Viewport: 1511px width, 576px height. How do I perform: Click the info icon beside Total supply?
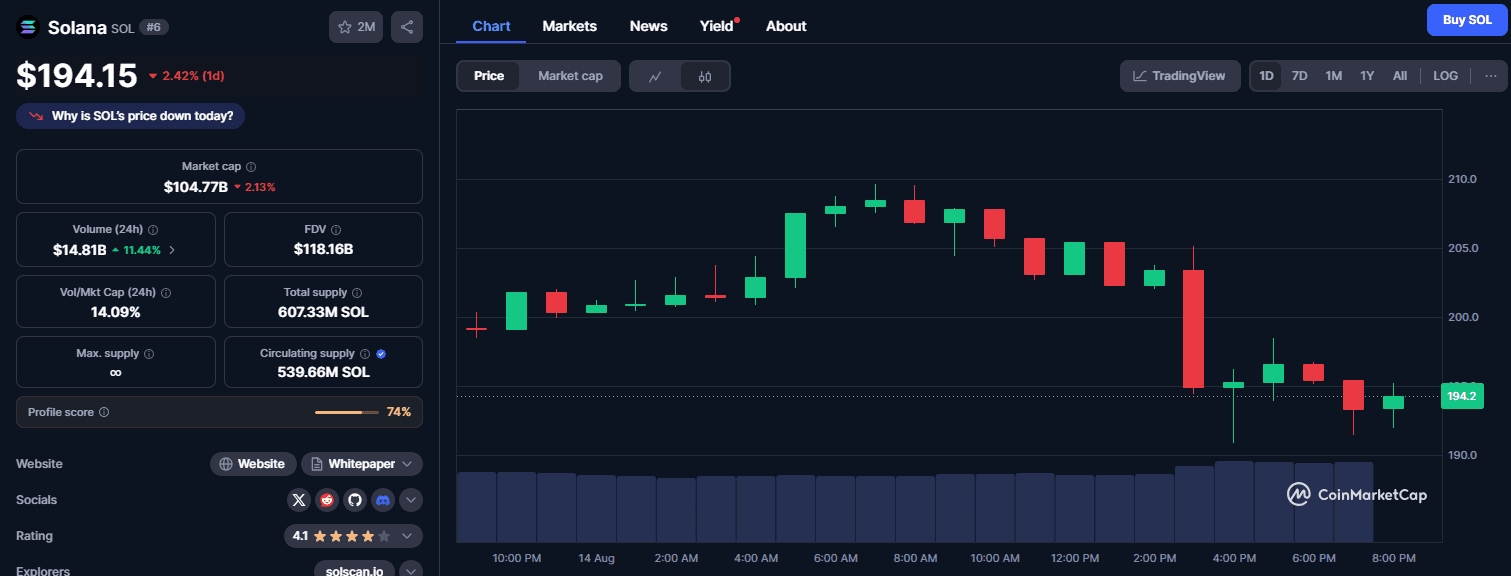pyautogui.click(x=357, y=293)
